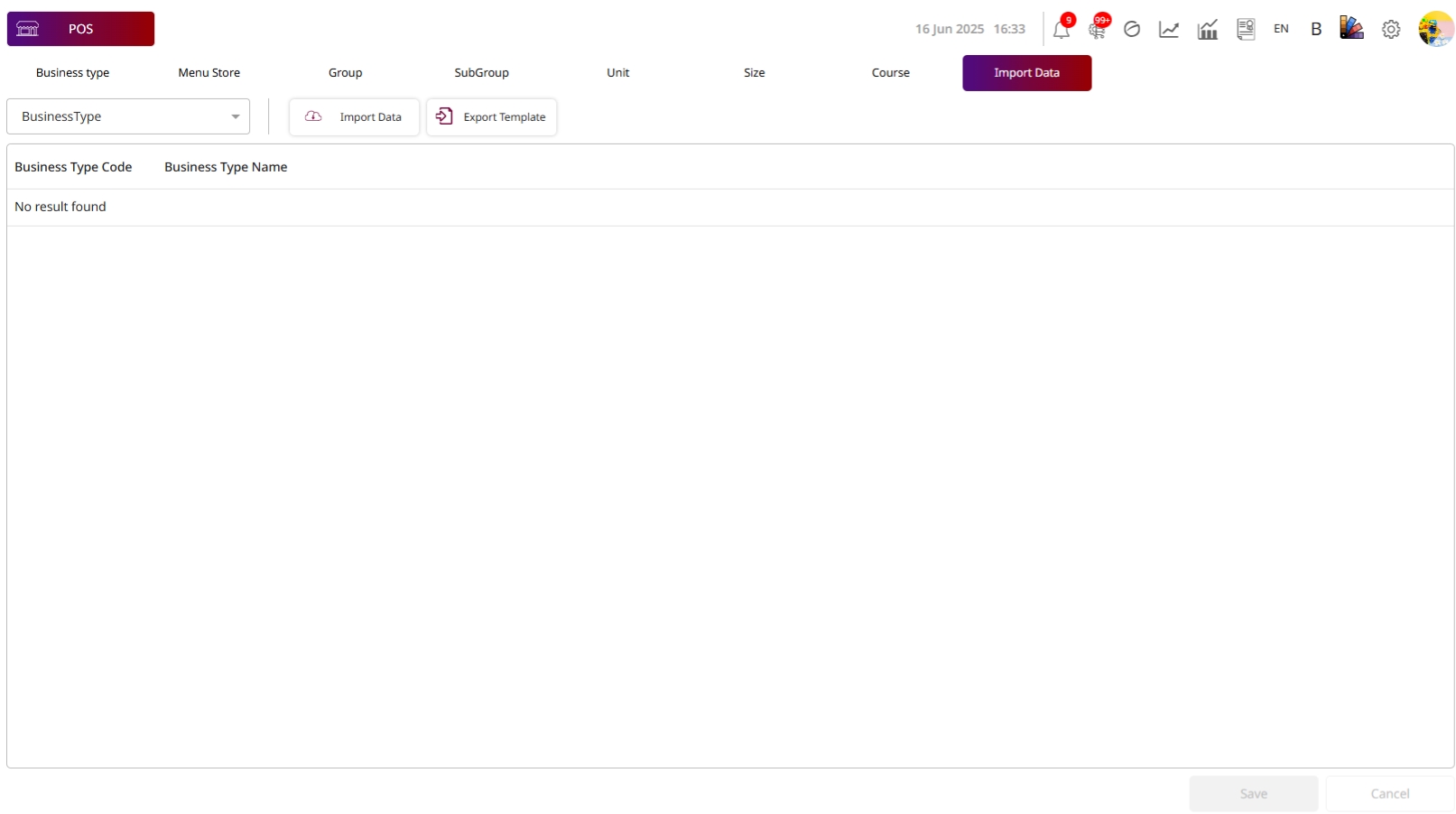Click the Export Template button
Screen dimensions: 1456x814
(491, 117)
